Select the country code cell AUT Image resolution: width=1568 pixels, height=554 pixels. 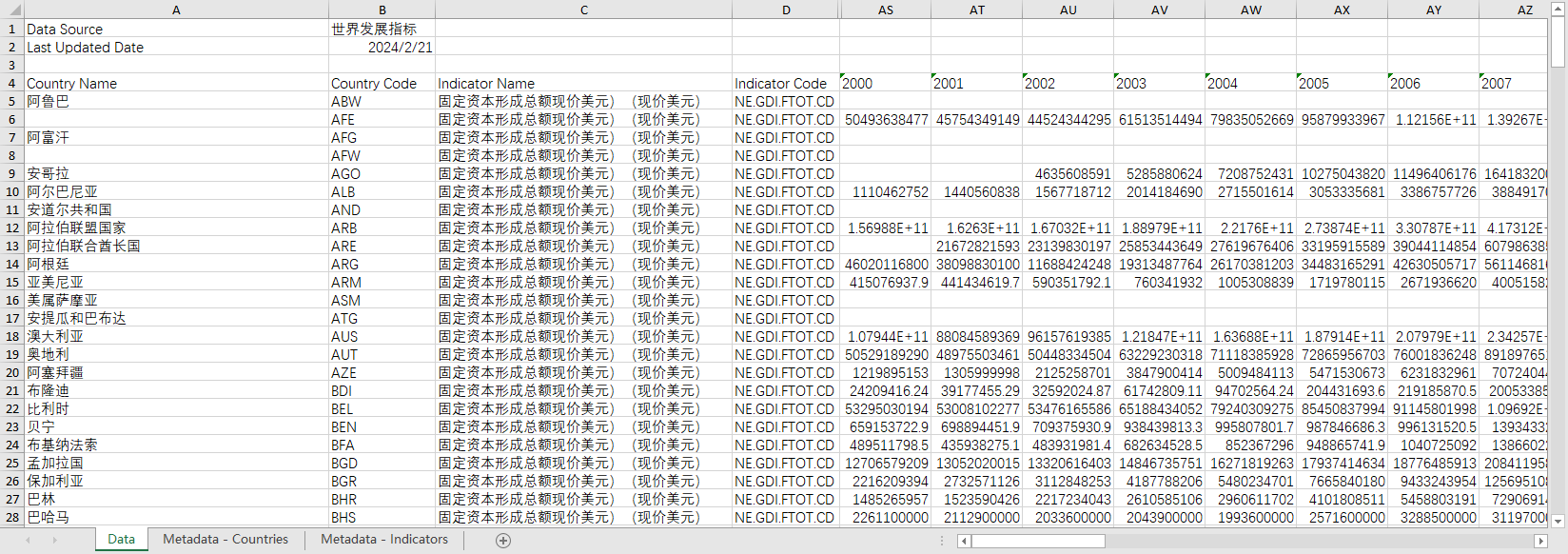(382, 354)
